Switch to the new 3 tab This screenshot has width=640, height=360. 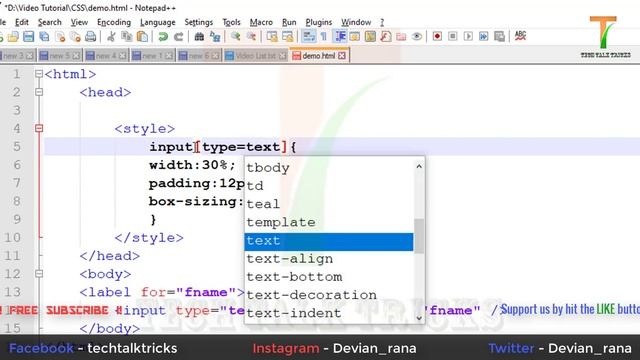pyautogui.click(x=17, y=56)
